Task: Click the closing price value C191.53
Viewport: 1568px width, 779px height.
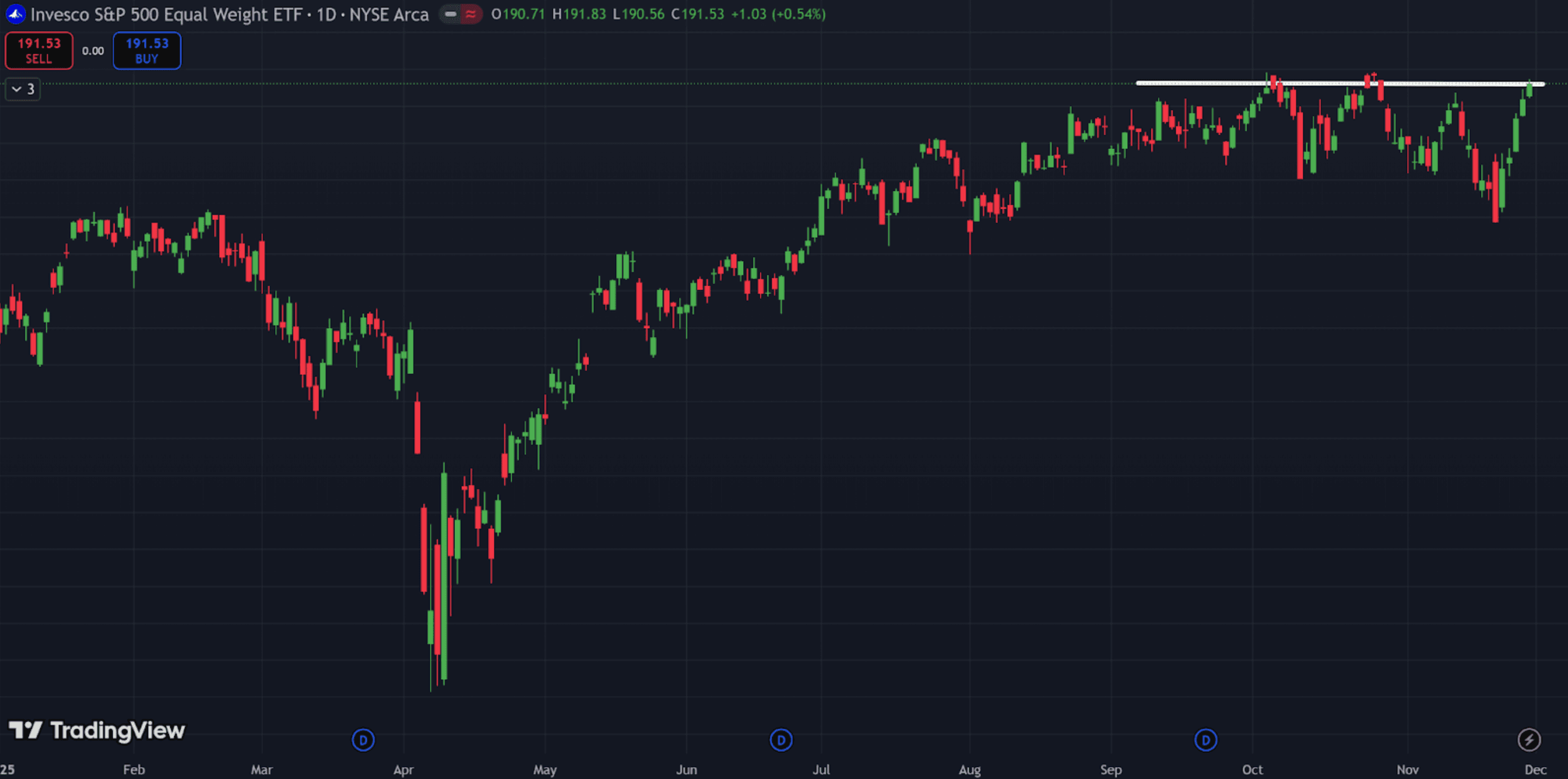Action: pyautogui.click(x=698, y=14)
